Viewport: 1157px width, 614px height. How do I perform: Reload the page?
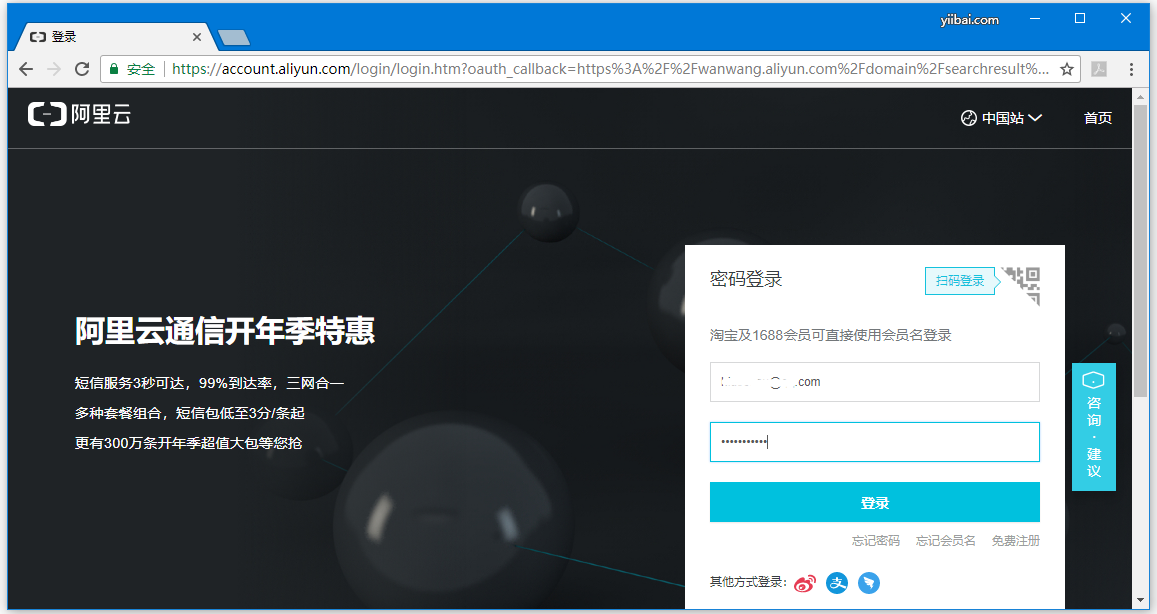pos(82,69)
